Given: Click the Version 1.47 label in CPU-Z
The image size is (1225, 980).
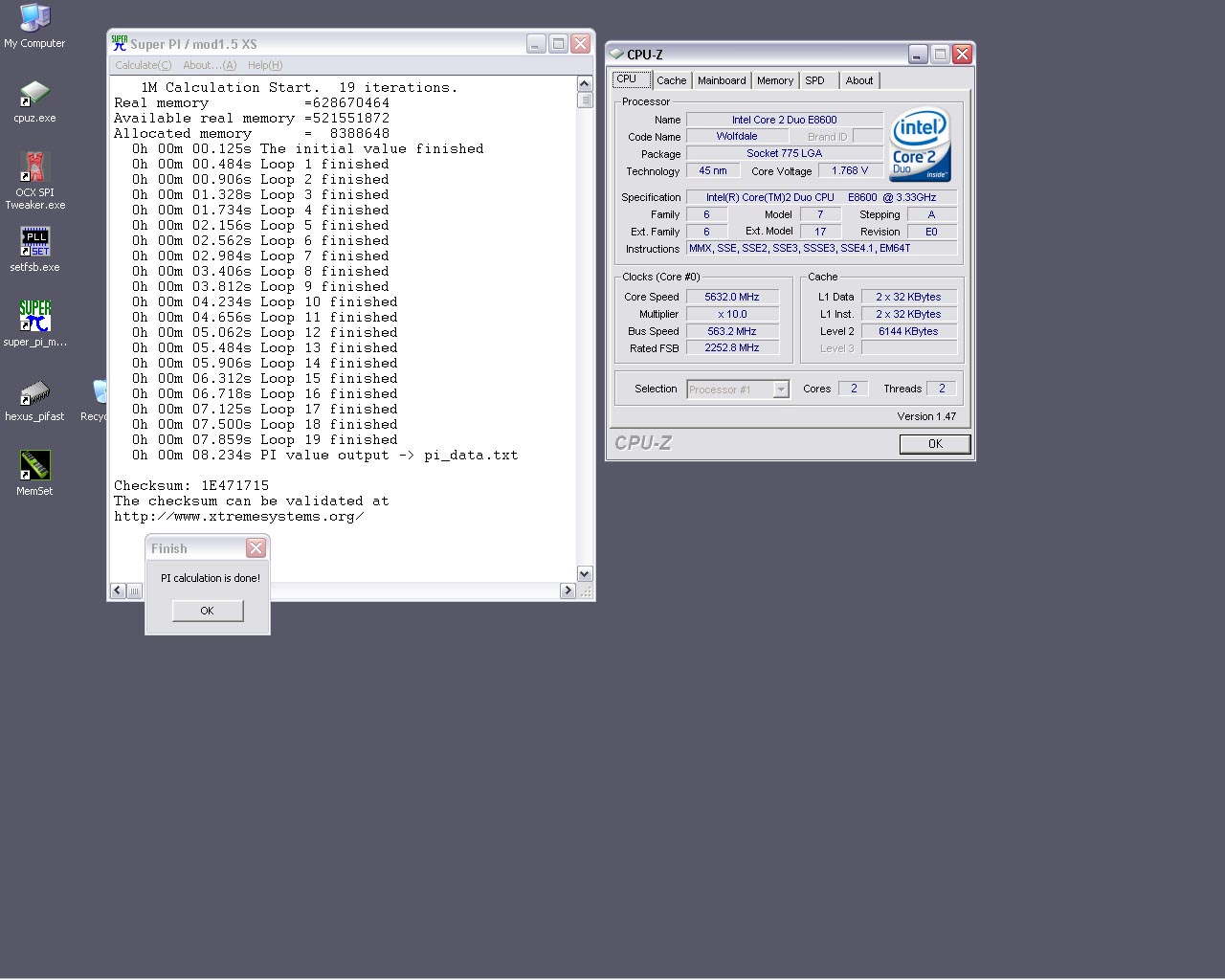Looking at the screenshot, I should (926, 416).
